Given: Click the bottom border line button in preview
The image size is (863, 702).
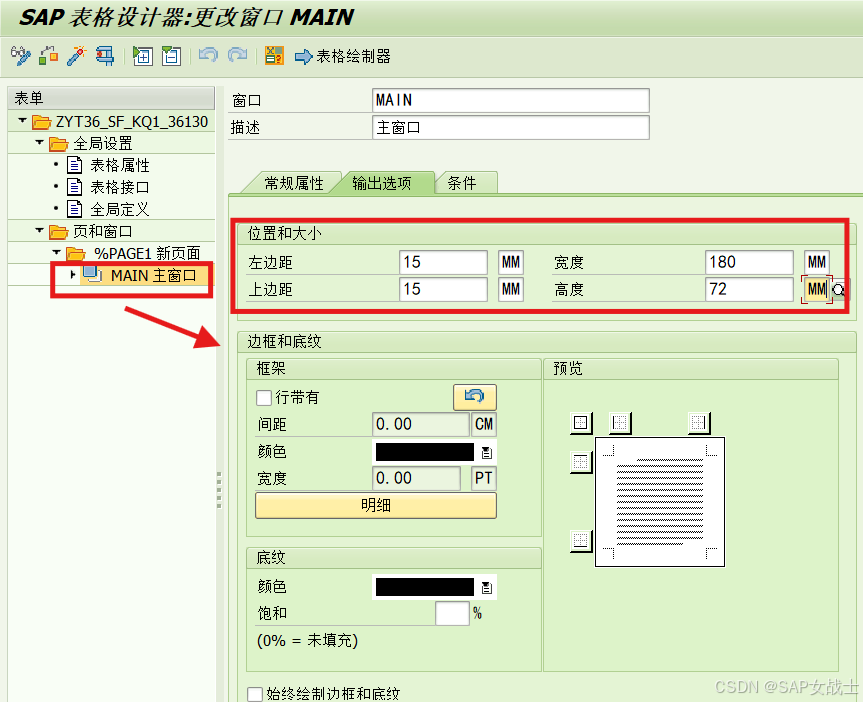Looking at the screenshot, I should click(x=581, y=541).
